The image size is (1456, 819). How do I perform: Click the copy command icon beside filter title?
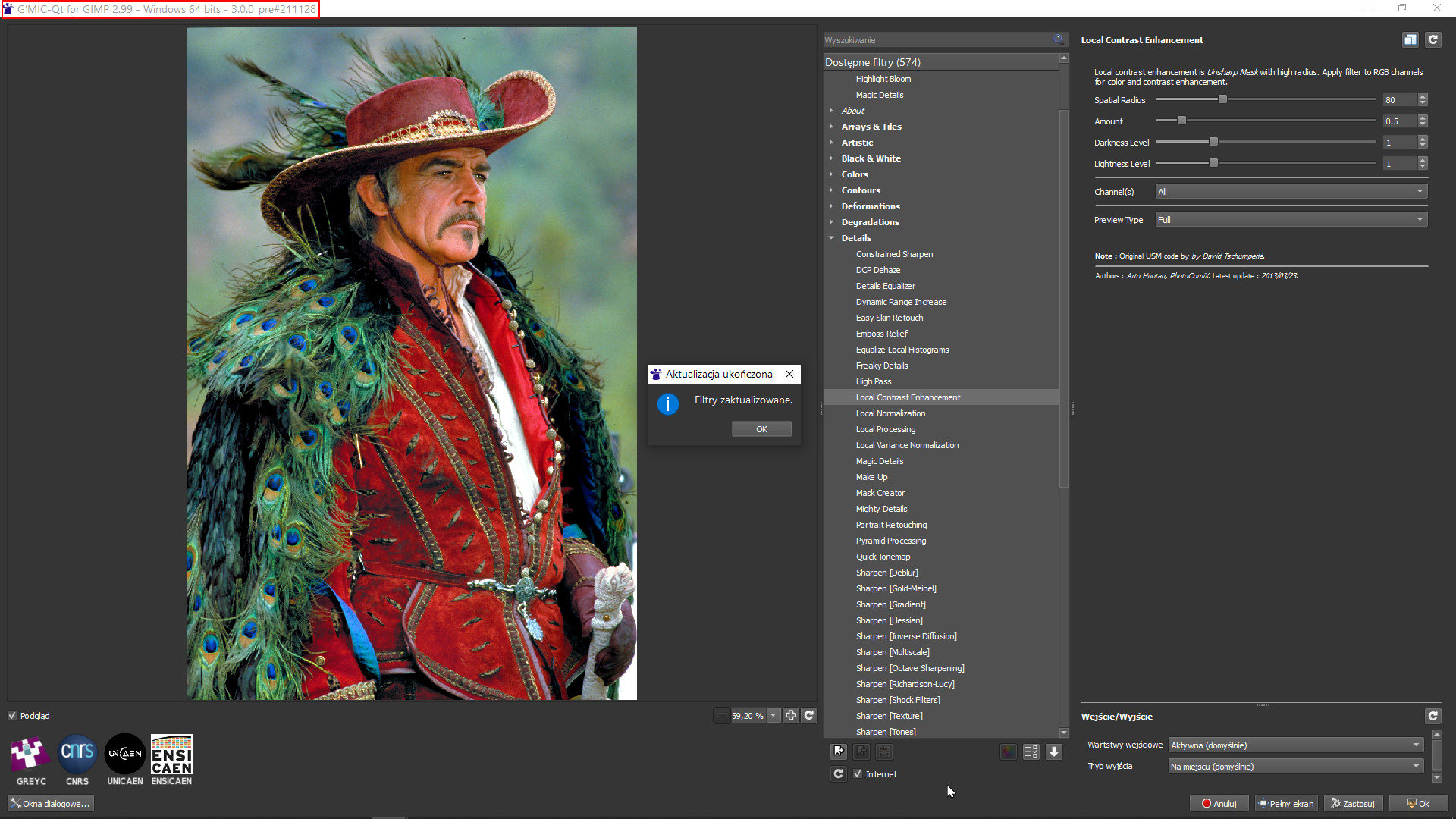1410,40
